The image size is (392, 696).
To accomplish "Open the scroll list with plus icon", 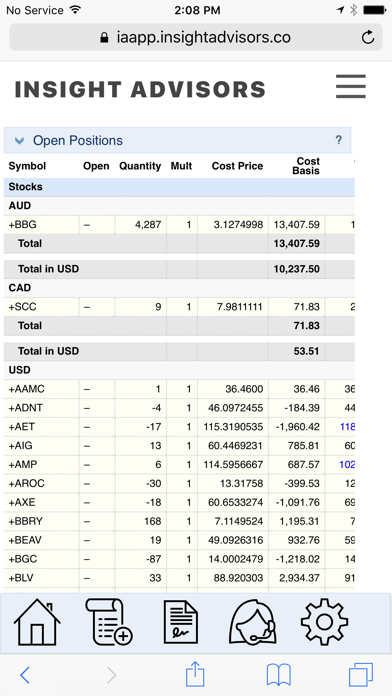I will point(109,622).
